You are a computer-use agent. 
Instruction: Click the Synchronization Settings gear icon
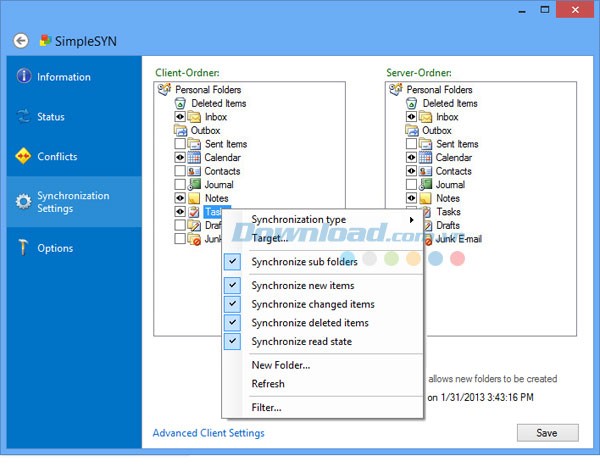[x=23, y=202]
